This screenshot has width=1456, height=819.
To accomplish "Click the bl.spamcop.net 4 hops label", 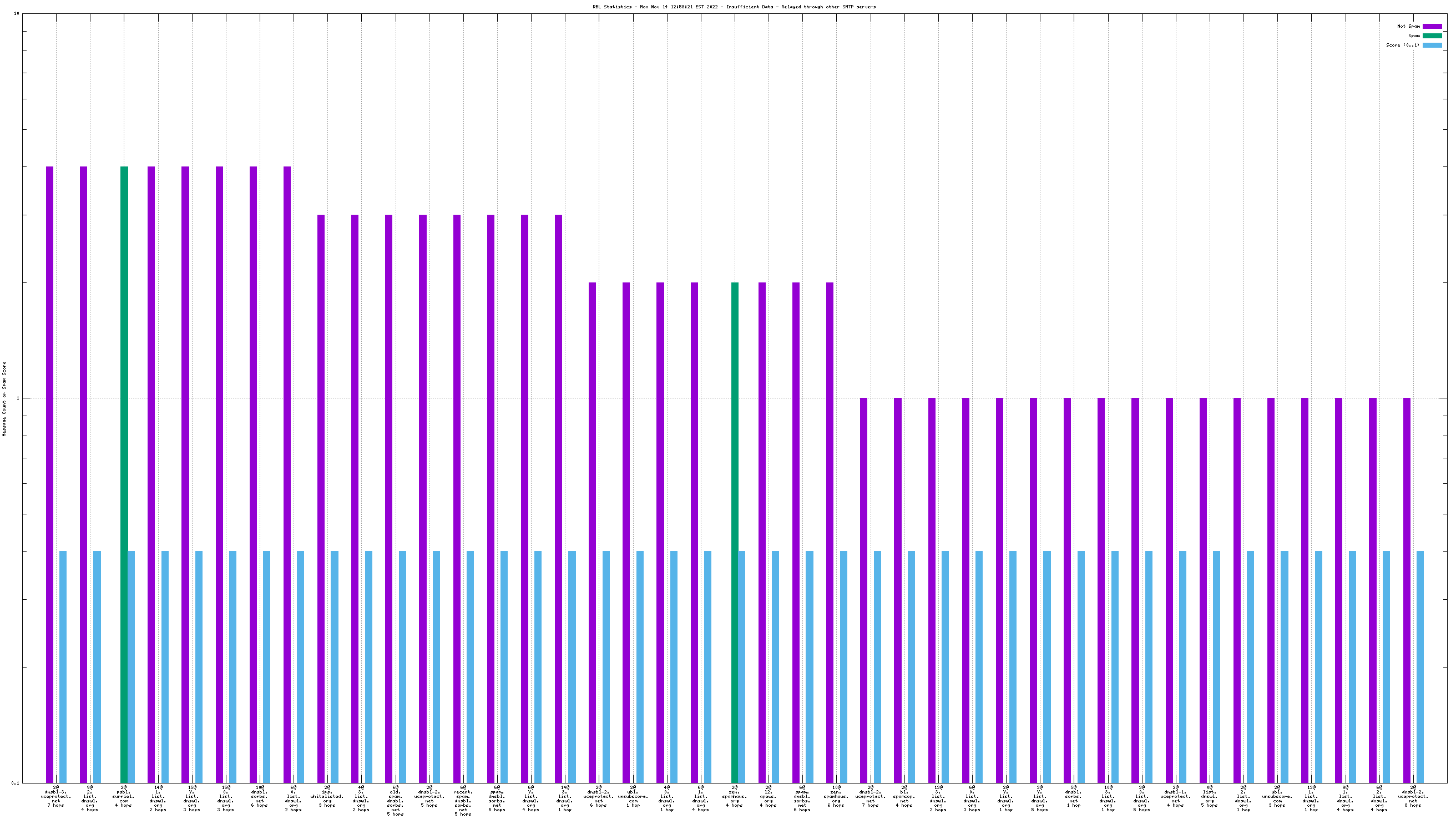I will click(904, 797).
